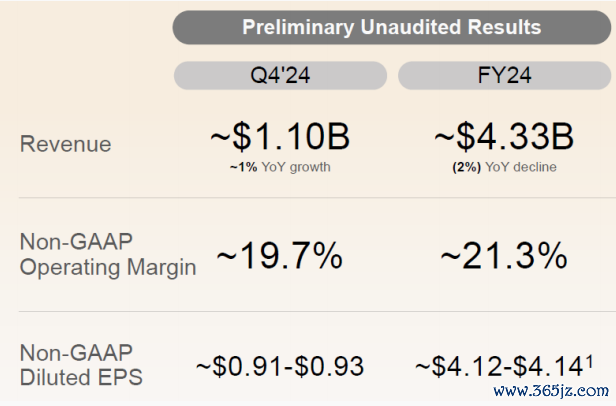Click the ~21.3% operating margin value
Screen dimensions: 616x406
coord(504,256)
